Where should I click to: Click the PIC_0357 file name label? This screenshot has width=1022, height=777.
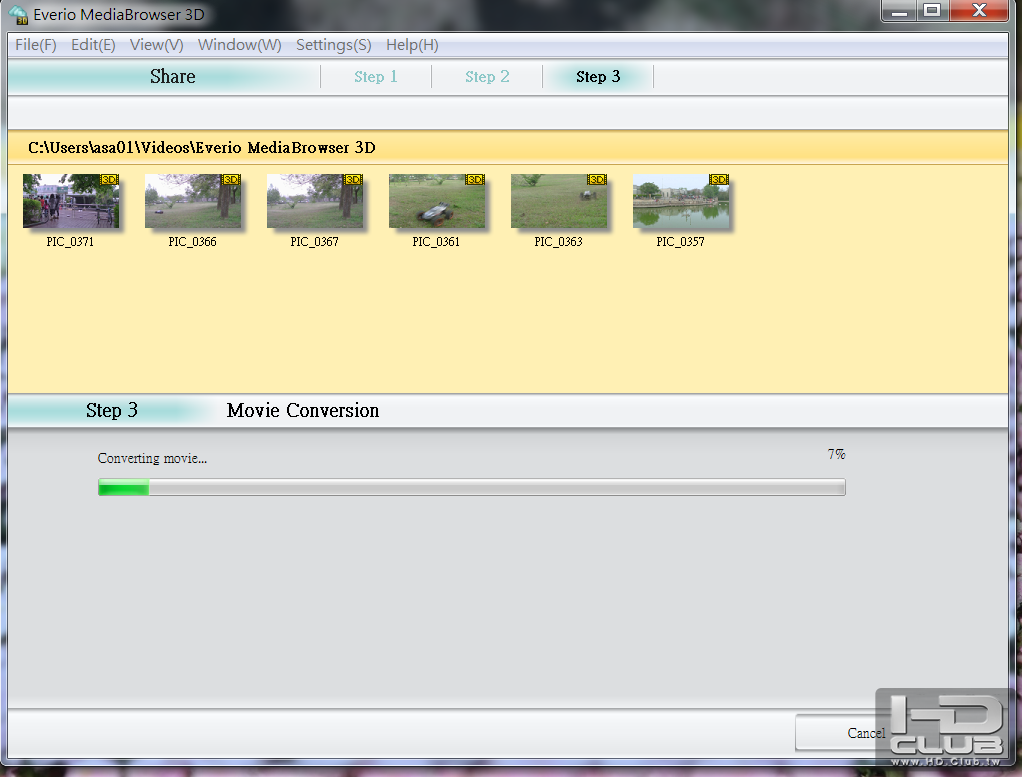click(680, 242)
